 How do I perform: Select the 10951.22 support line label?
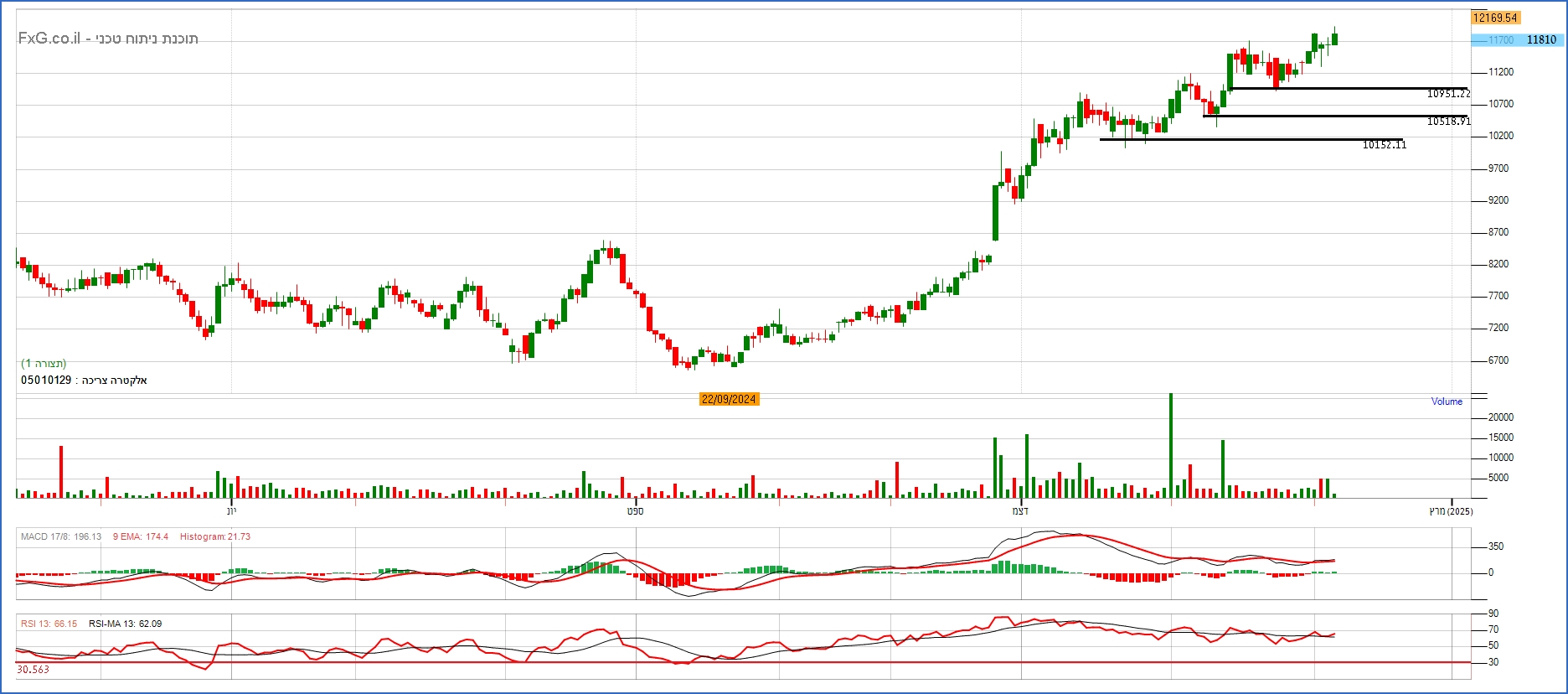tap(1448, 94)
